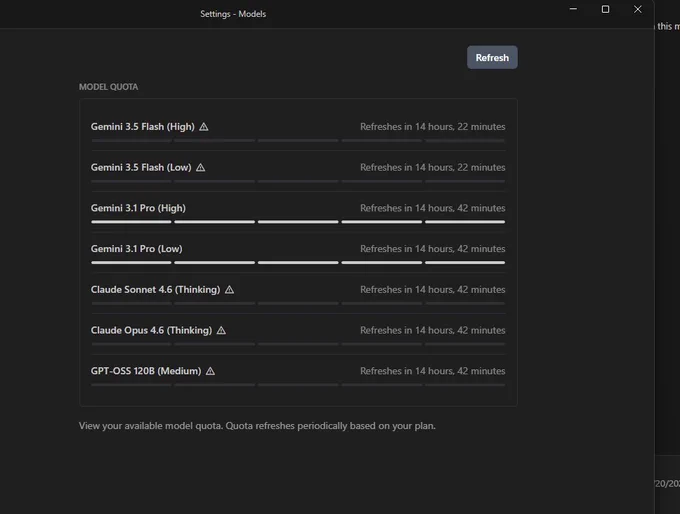The image size is (680, 514).
Task: Click warning icon beside Claude Opus 4.6 (Thinking)
Action: click(x=221, y=331)
